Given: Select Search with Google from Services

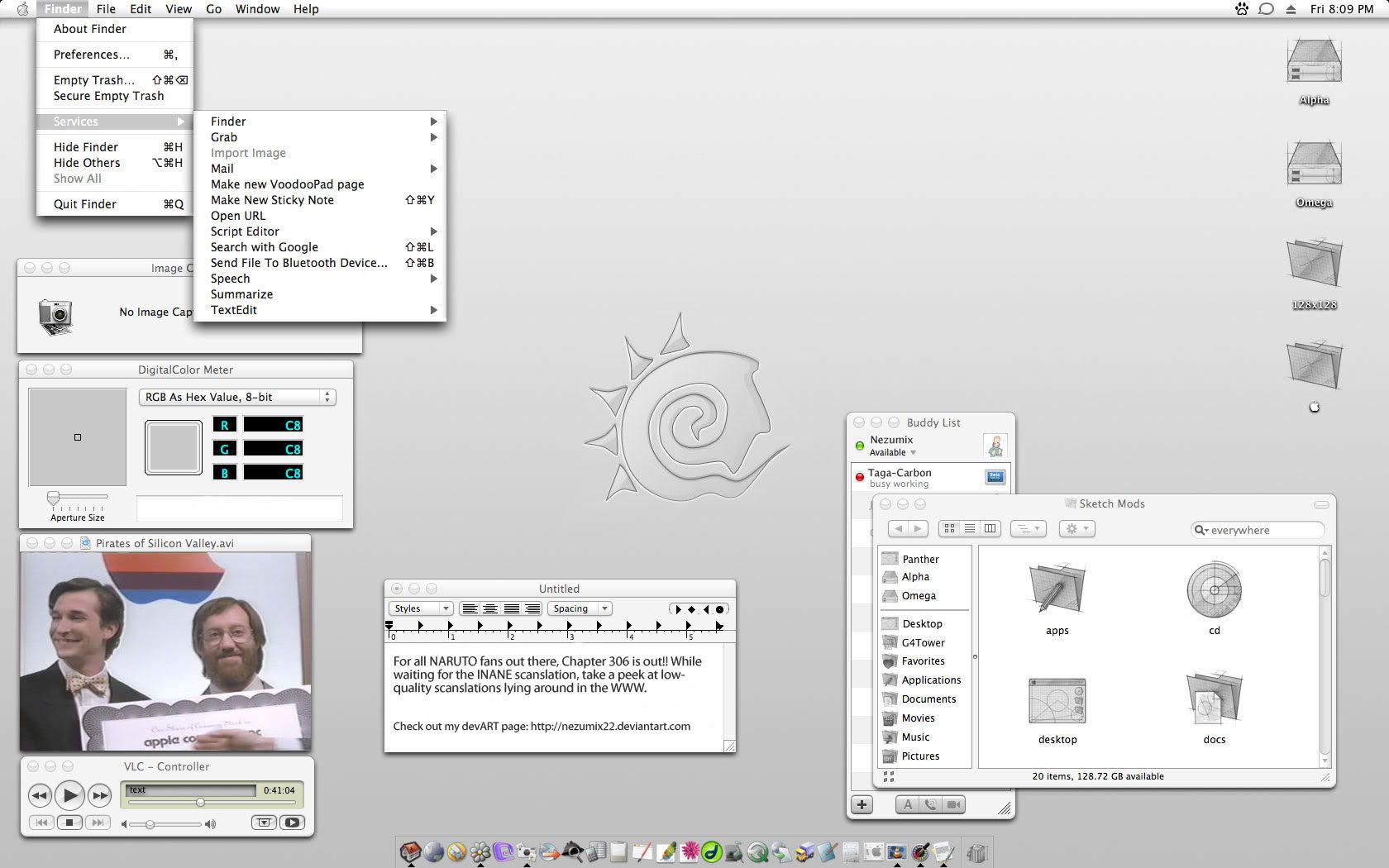Looking at the screenshot, I should click(264, 247).
